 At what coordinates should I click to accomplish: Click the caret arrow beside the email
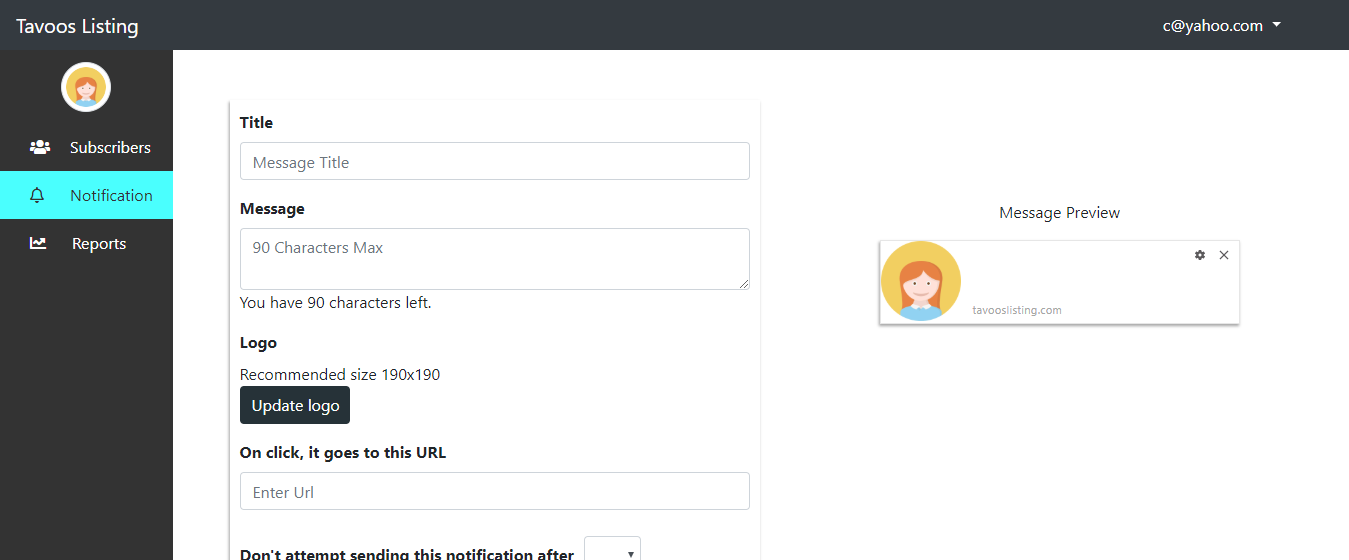1277,26
